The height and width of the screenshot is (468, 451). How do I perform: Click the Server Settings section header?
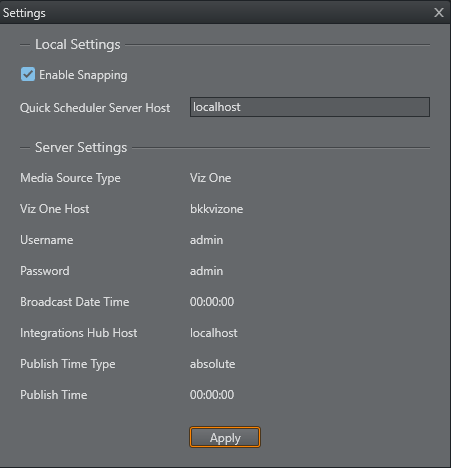point(81,148)
